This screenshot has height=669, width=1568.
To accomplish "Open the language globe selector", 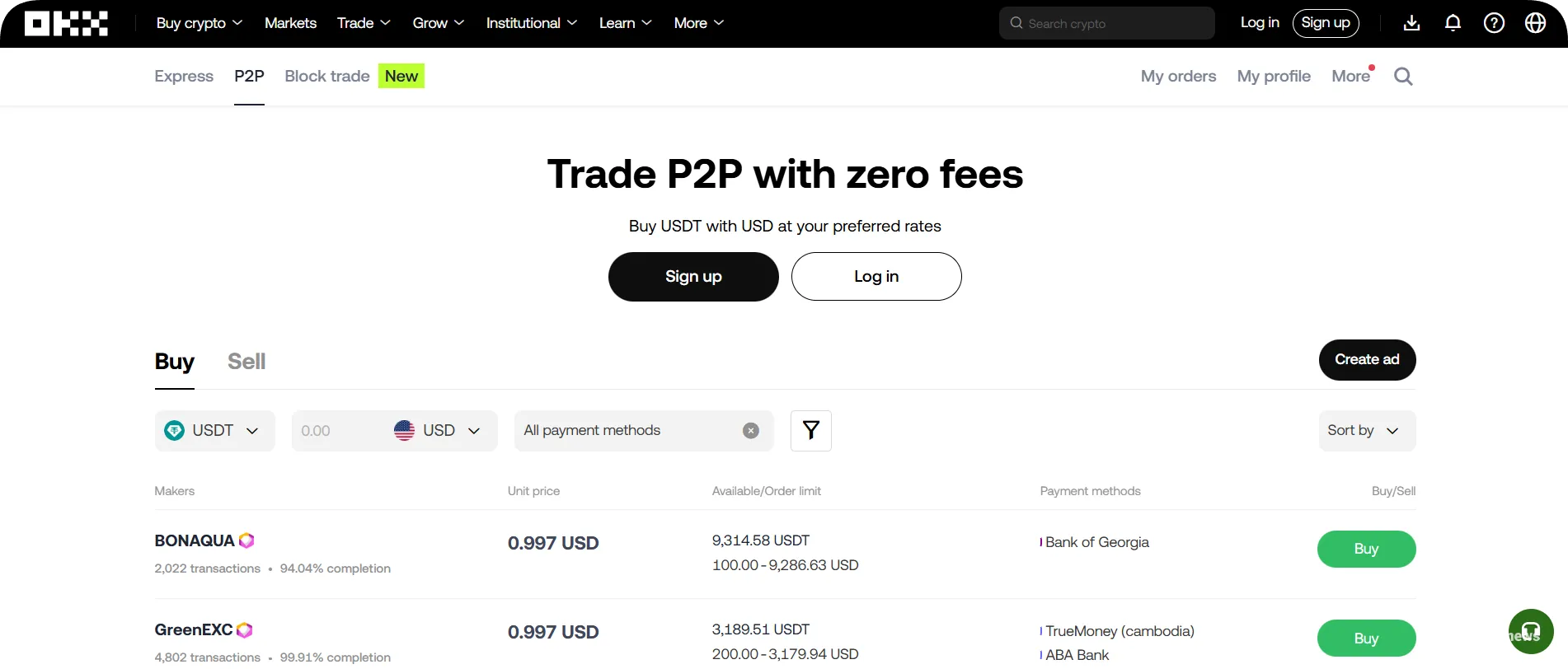I will coord(1534,22).
